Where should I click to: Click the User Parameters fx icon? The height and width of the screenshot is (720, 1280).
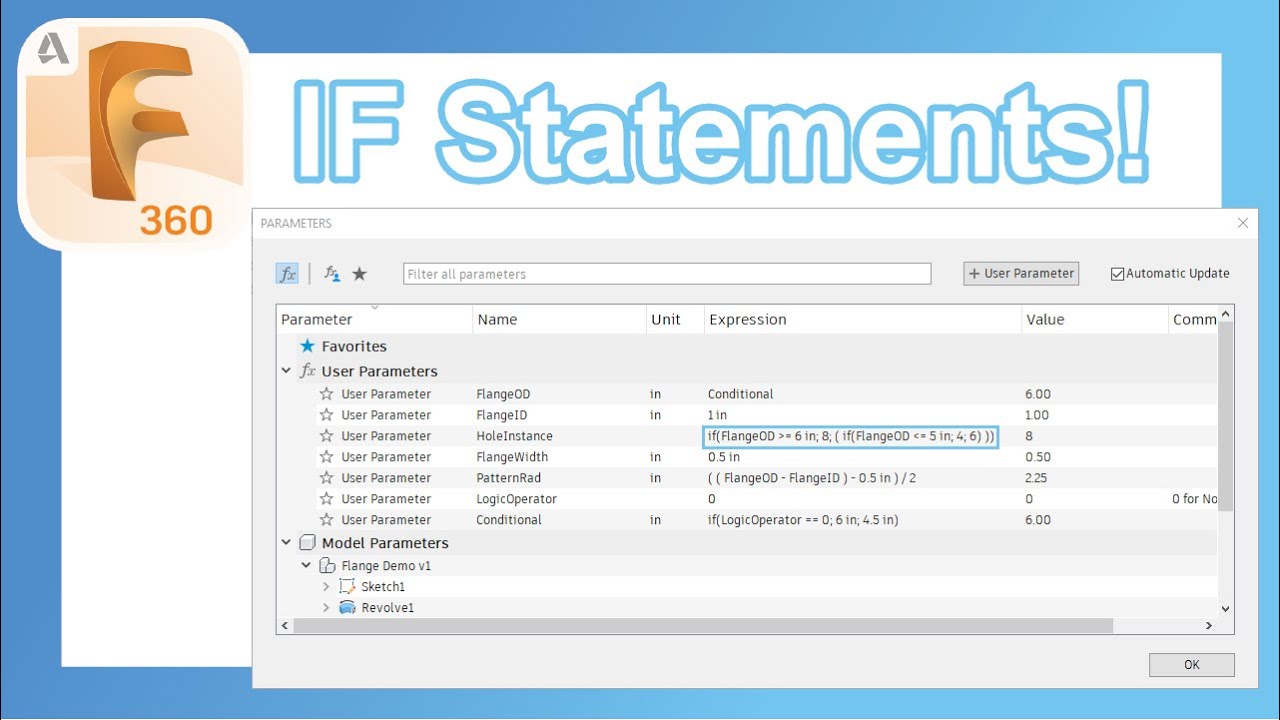point(308,371)
